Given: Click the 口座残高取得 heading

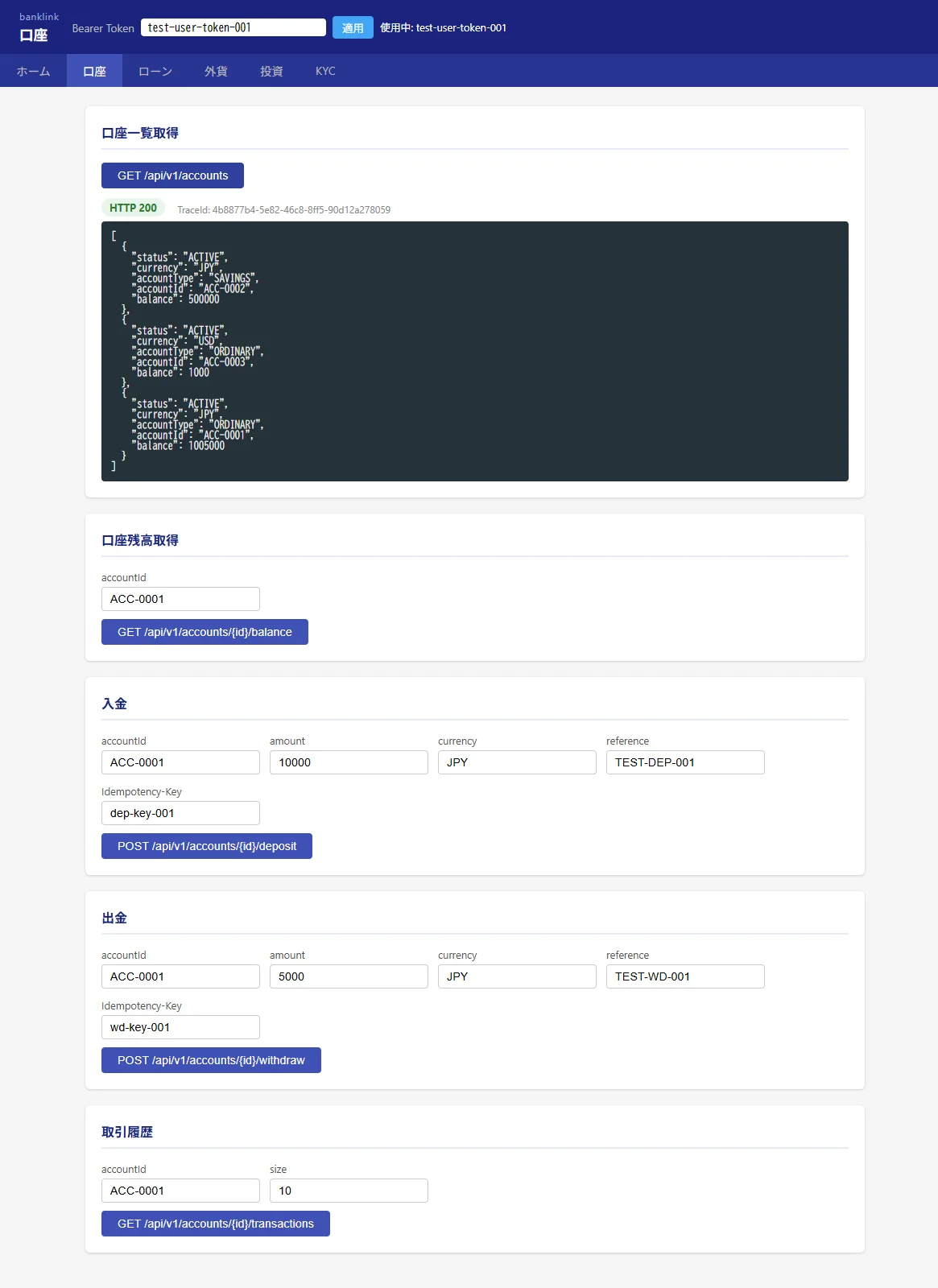Looking at the screenshot, I should tap(140, 540).
